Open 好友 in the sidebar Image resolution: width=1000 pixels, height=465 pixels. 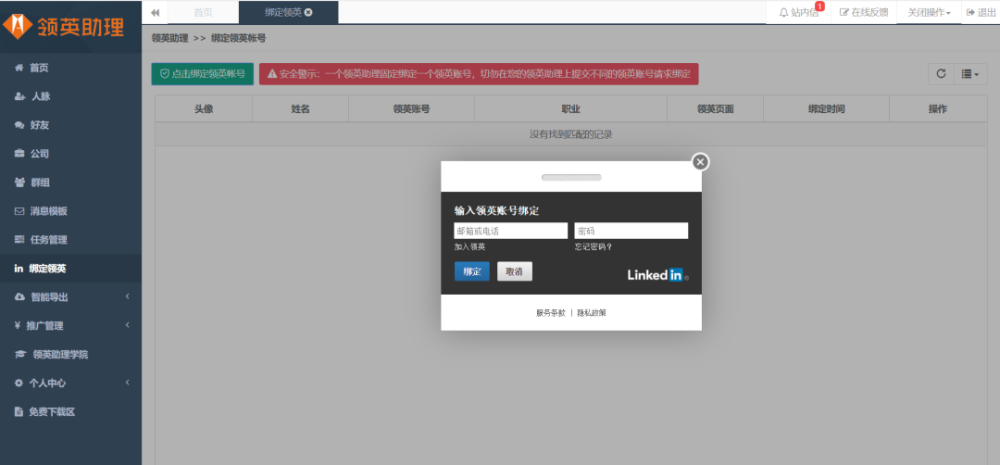(x=71, y=125)
